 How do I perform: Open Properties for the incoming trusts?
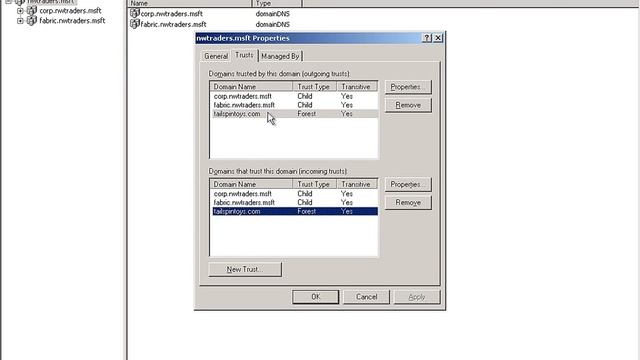(408, 184)
